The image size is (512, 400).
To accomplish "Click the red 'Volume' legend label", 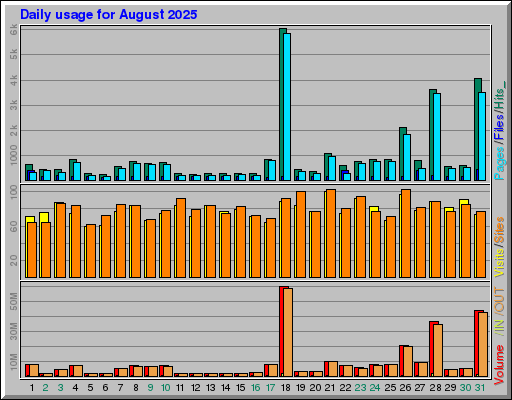I will pos(499,365).
